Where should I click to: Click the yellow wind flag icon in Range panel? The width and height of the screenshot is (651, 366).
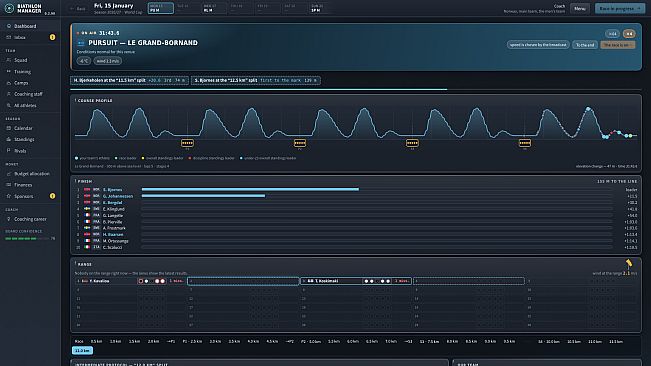coord(629,263)
